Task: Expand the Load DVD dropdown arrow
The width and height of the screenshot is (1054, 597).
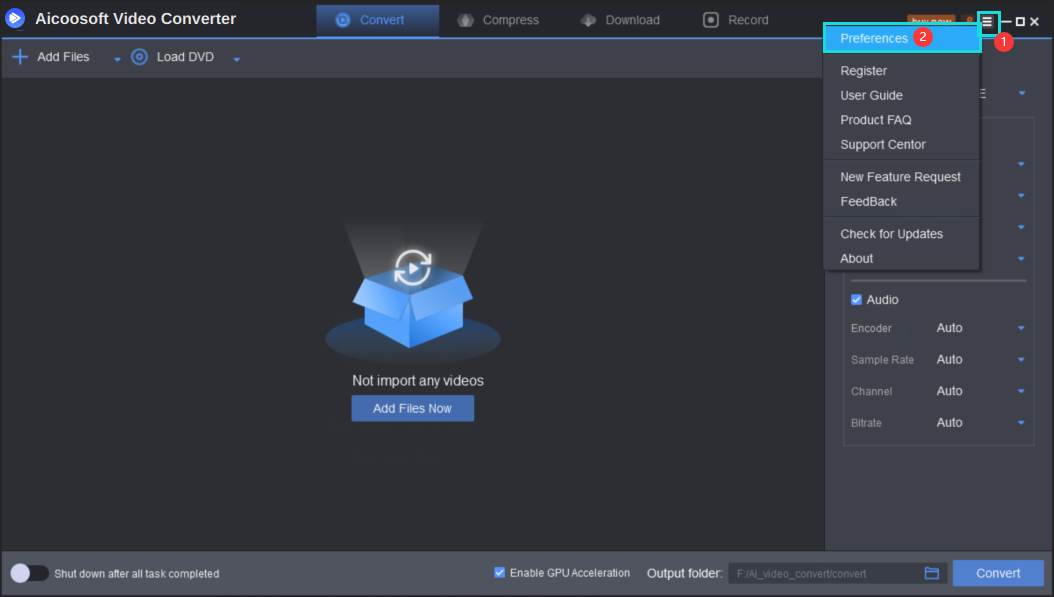Action: click(237, 59)
